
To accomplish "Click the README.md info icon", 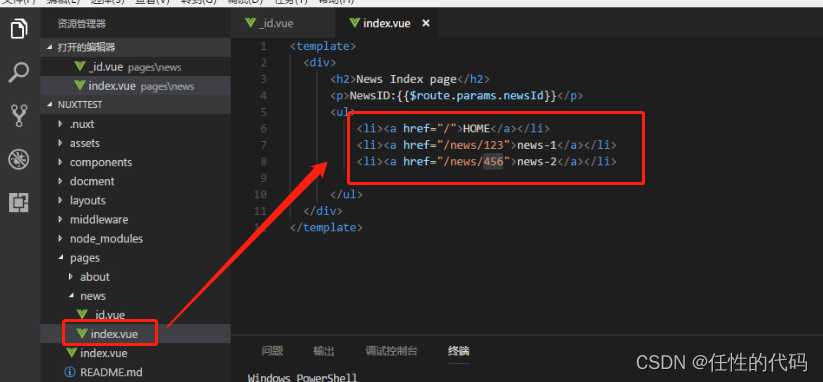I will [x=69, y=372].
